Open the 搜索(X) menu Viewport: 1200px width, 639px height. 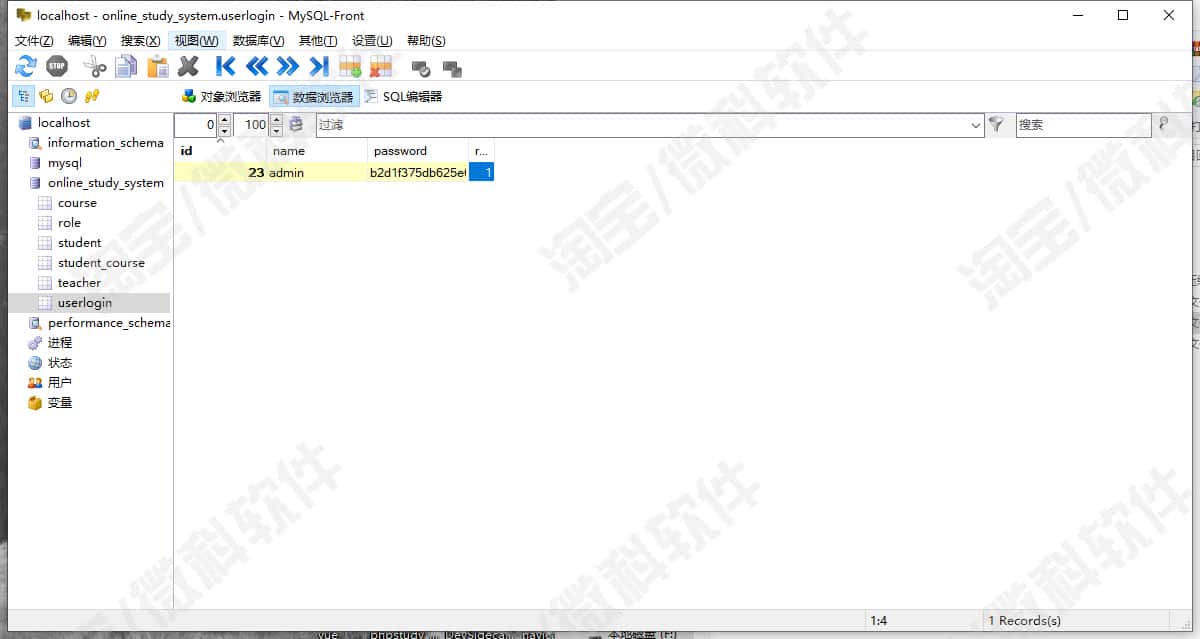coord(140,41)
